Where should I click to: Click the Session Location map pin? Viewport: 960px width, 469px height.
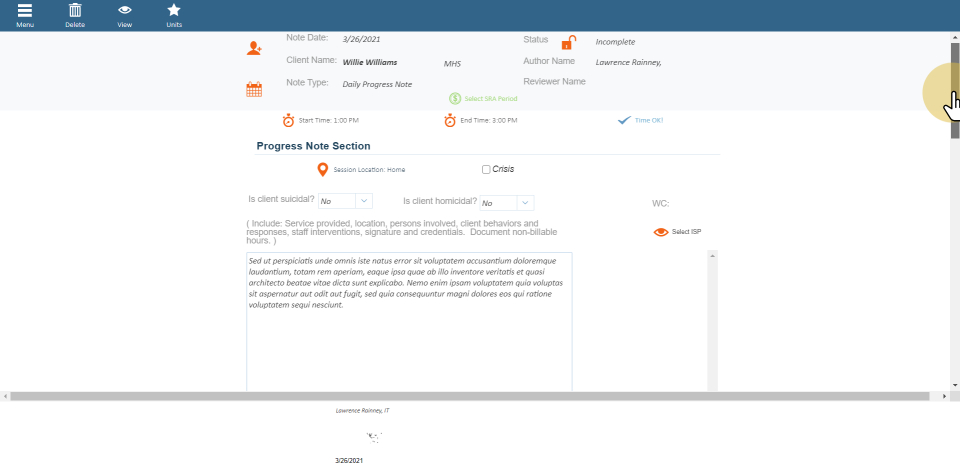[322, 170]
